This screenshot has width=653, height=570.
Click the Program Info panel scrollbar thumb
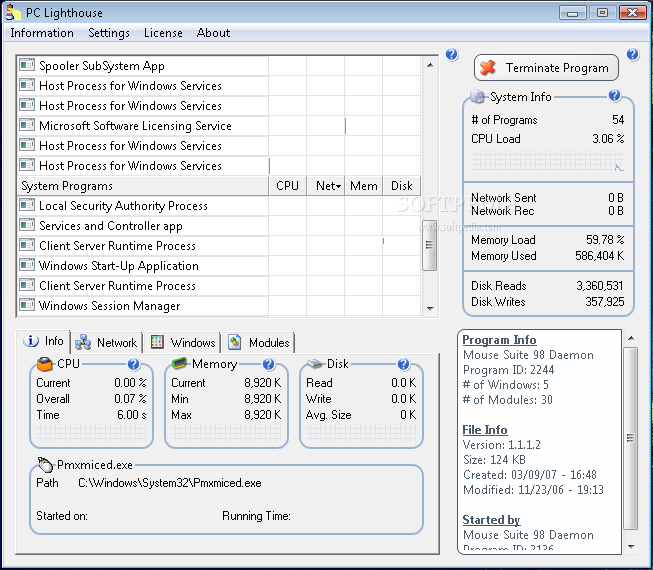click(x=631, y=438)
